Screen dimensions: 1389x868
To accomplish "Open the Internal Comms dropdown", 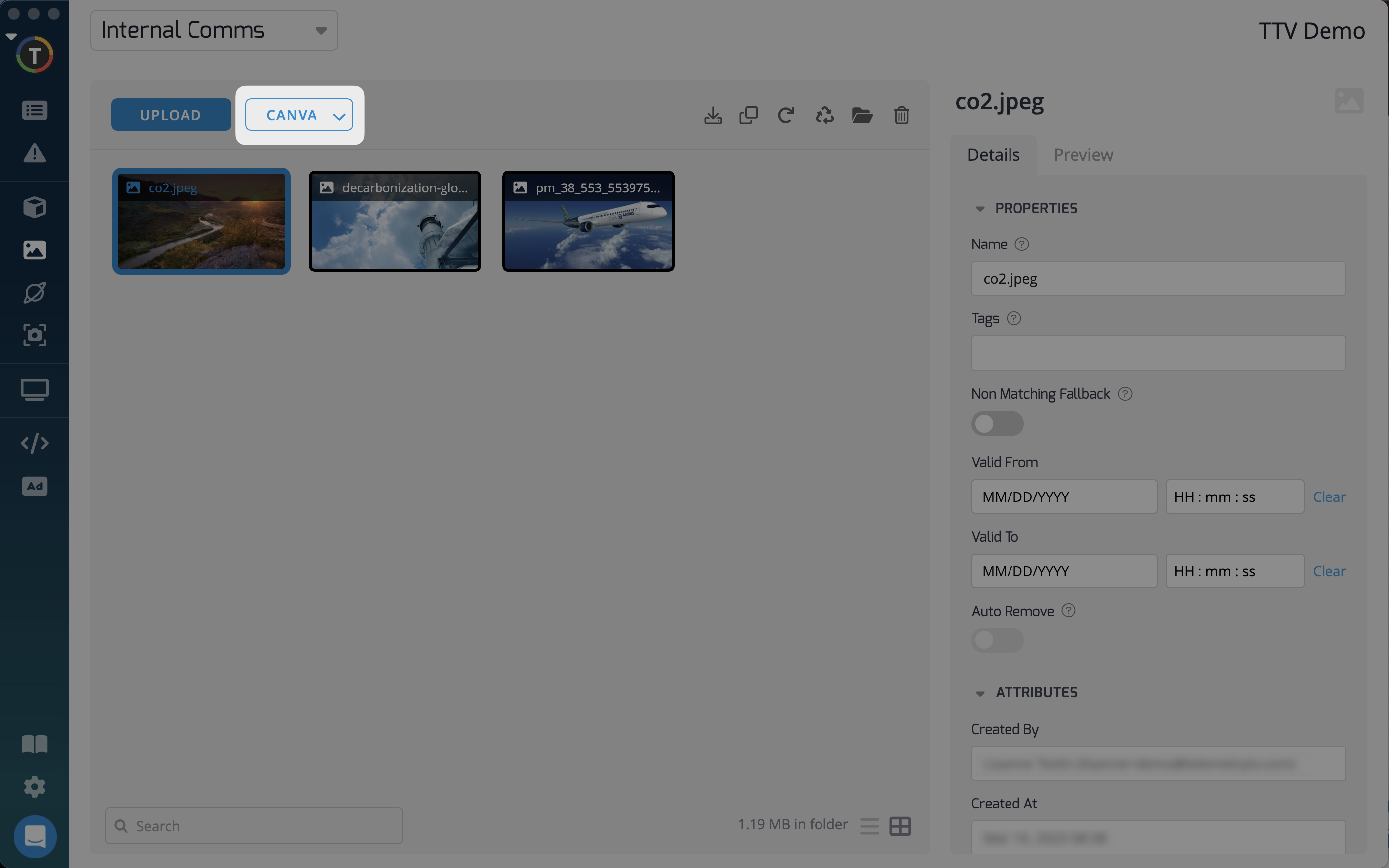I will coord(213,30).
